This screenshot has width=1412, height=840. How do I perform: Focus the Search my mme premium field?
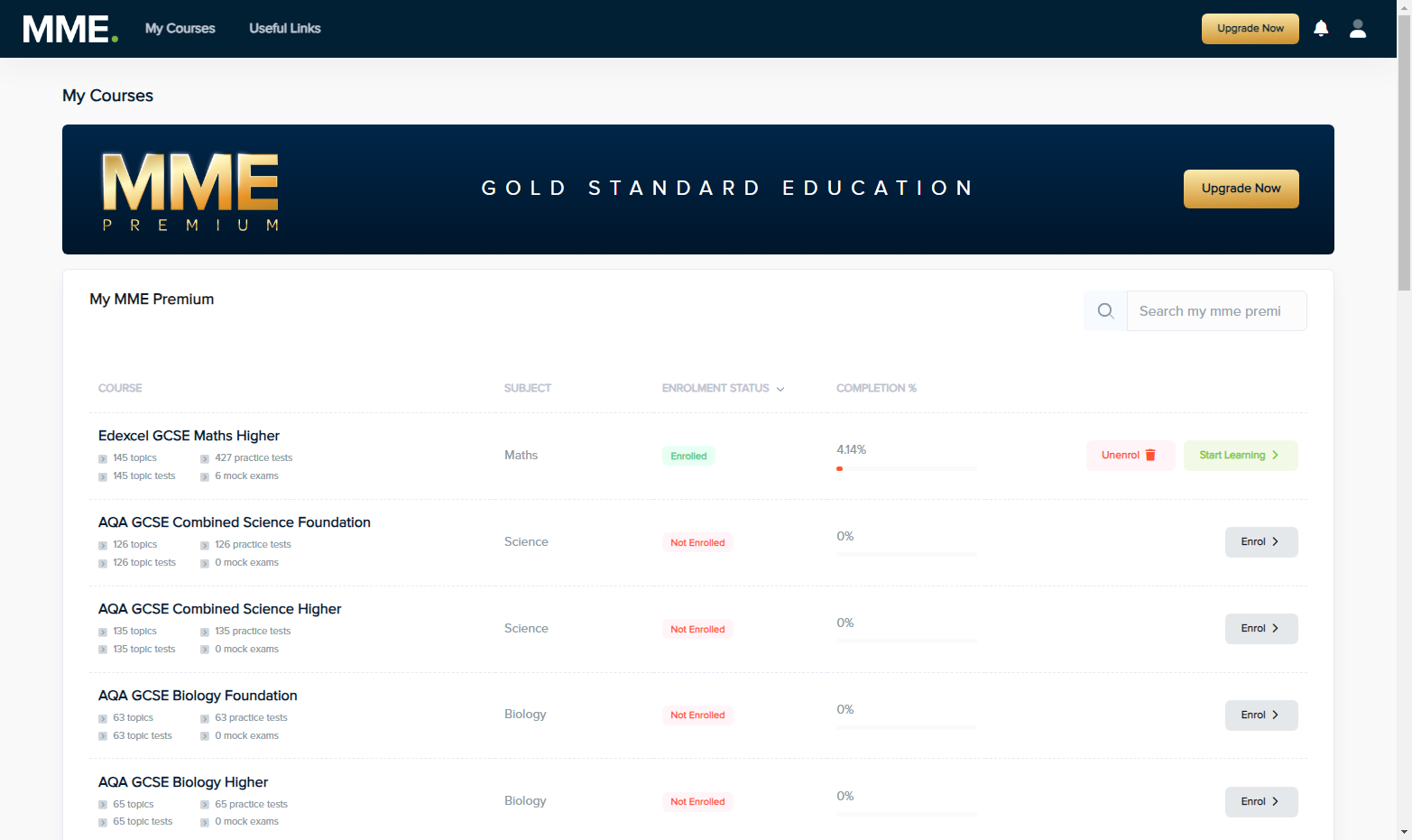coord(1216,311)
